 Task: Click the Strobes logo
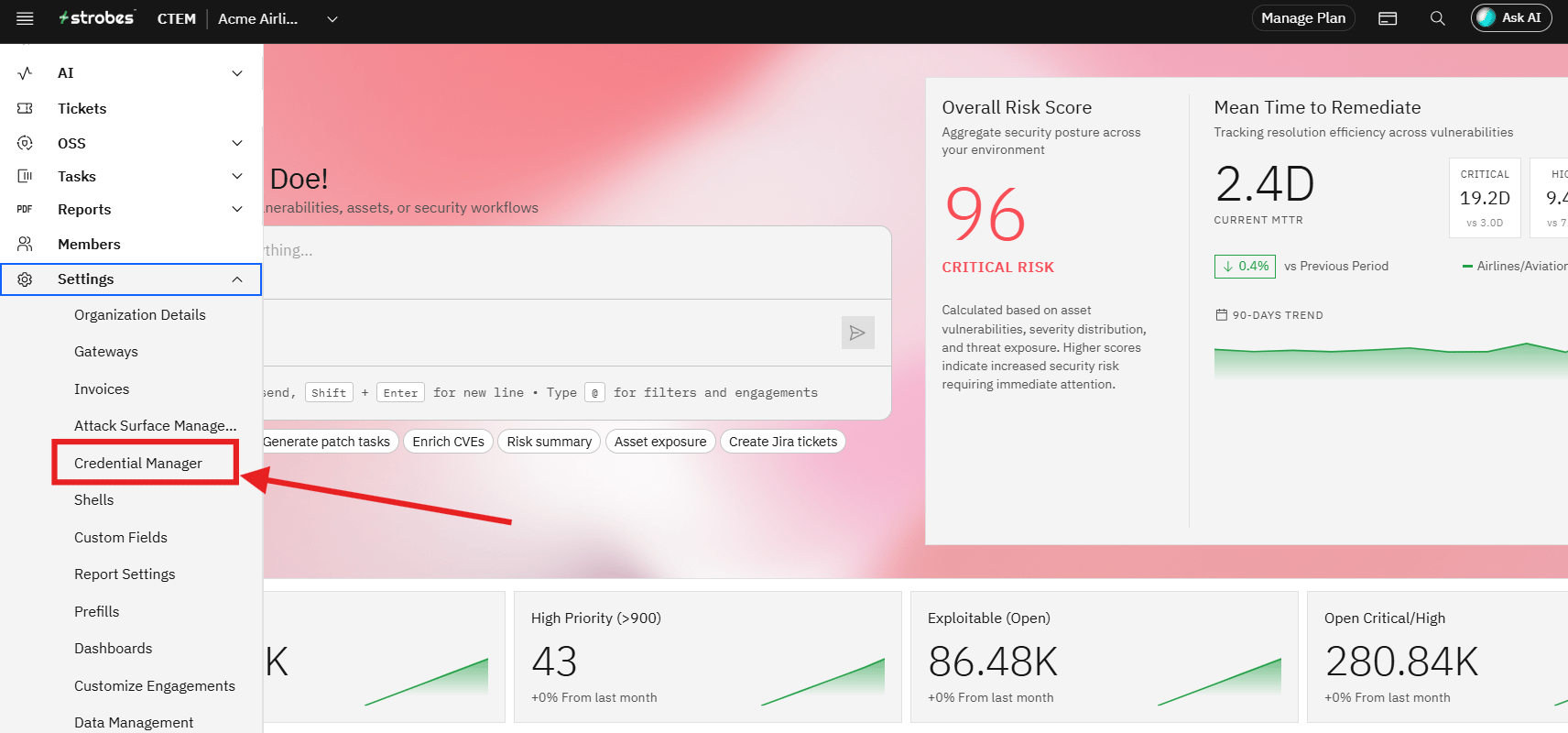pyautogui.click(x=96, y=17)
